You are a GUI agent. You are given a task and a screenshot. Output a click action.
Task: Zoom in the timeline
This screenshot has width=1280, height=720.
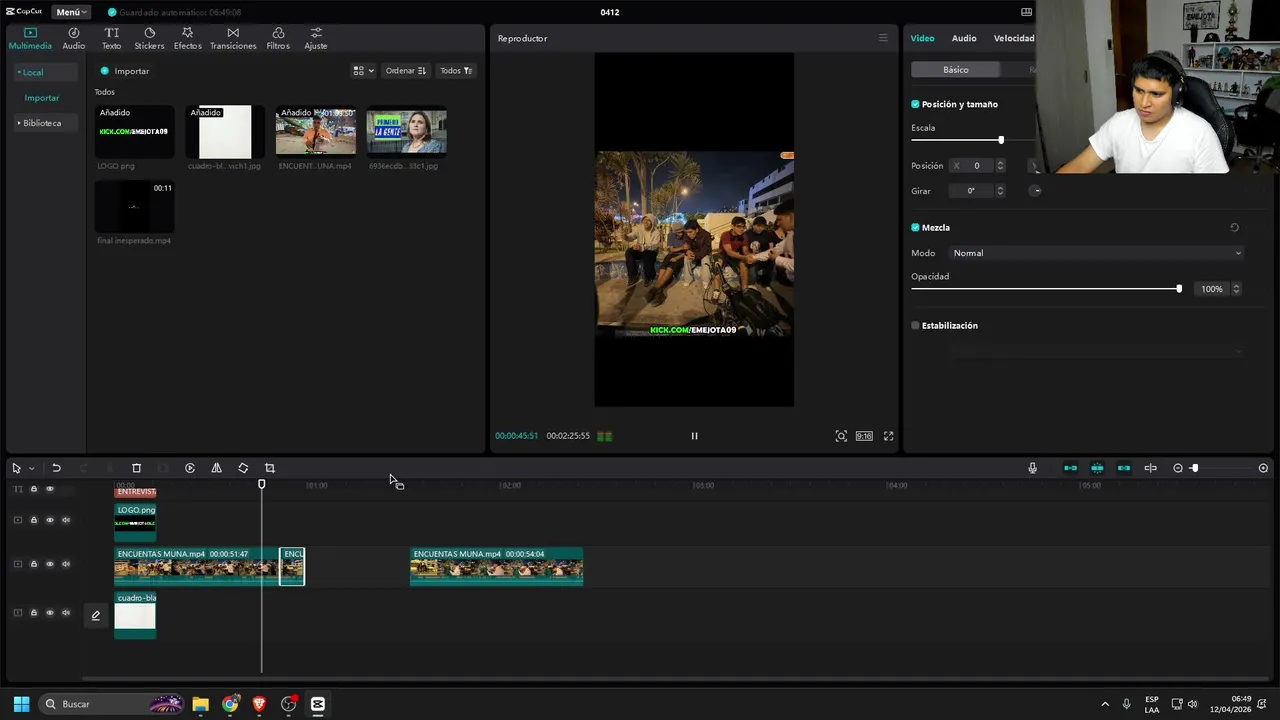point(1263,468)
